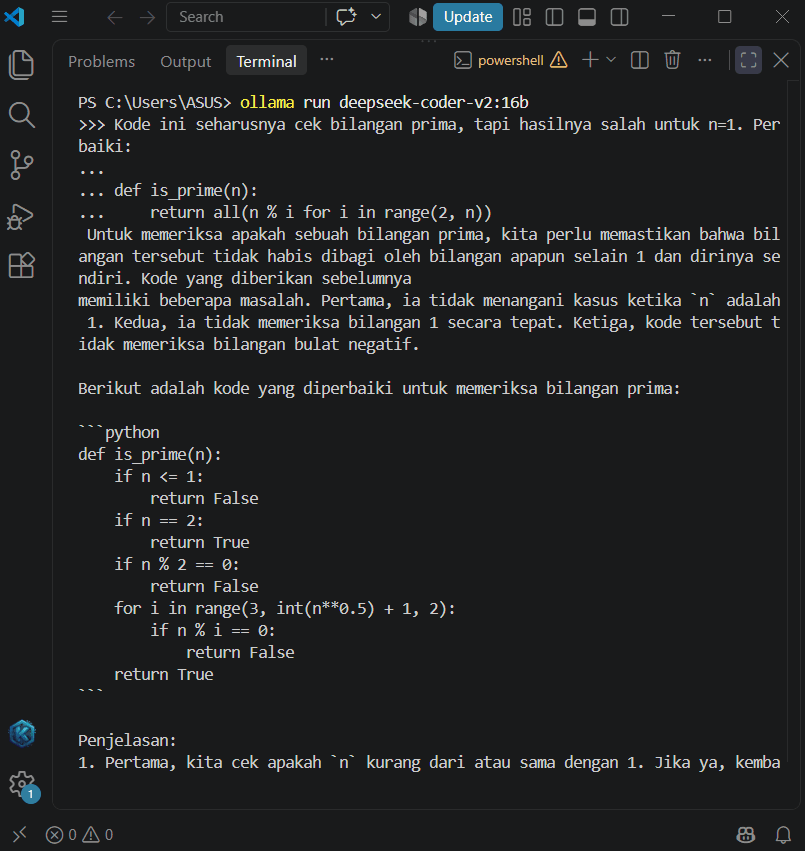Screen dimensions: 805x851
Task: Close the terminal panel
Action: pos(781,60)
